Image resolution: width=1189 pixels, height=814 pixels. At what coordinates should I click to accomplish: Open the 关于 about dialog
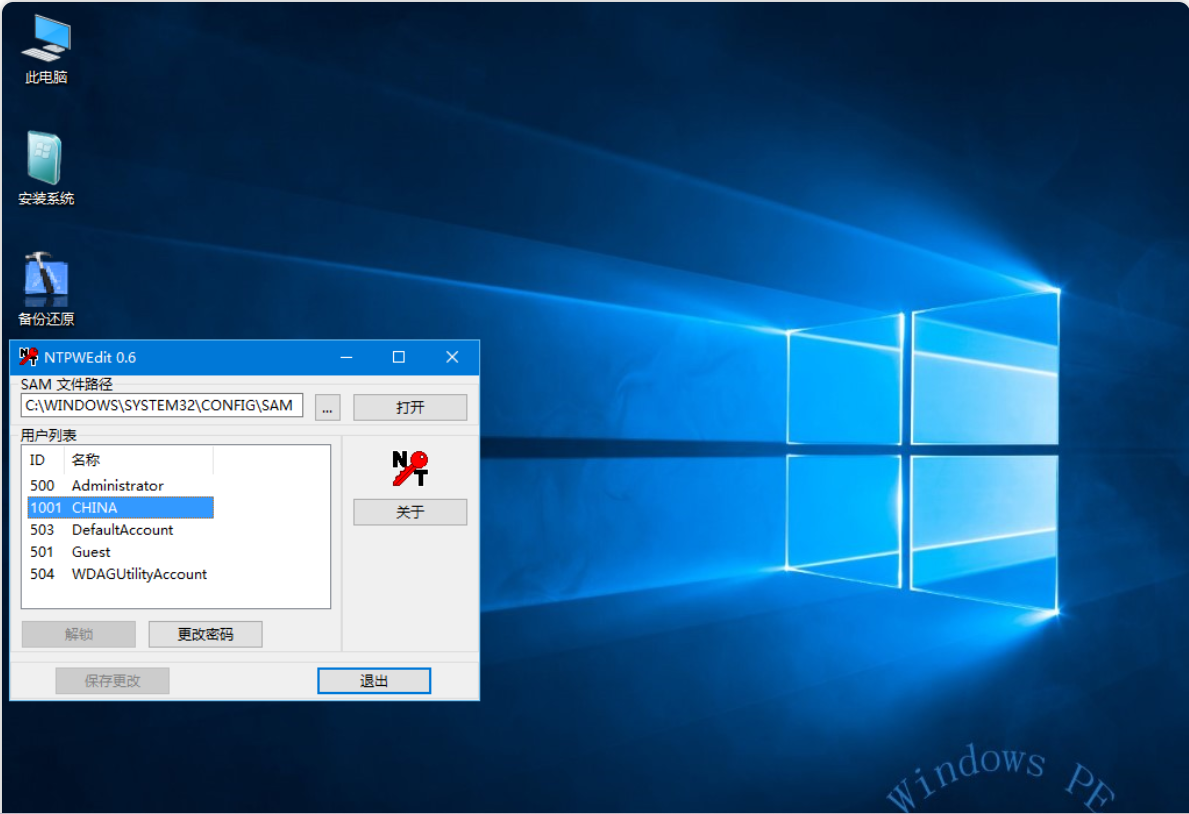[410, 512]
